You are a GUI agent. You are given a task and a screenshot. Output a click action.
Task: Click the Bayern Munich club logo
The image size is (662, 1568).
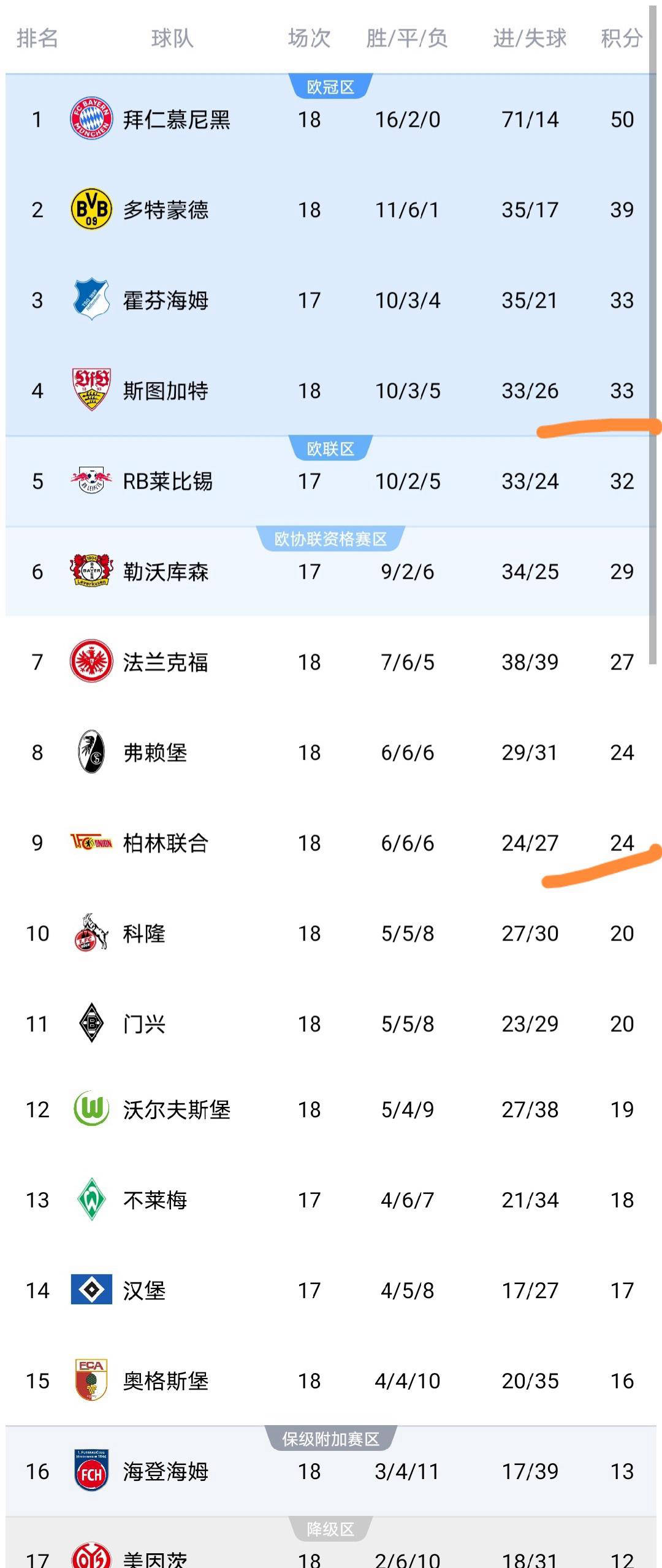[91, 119]
